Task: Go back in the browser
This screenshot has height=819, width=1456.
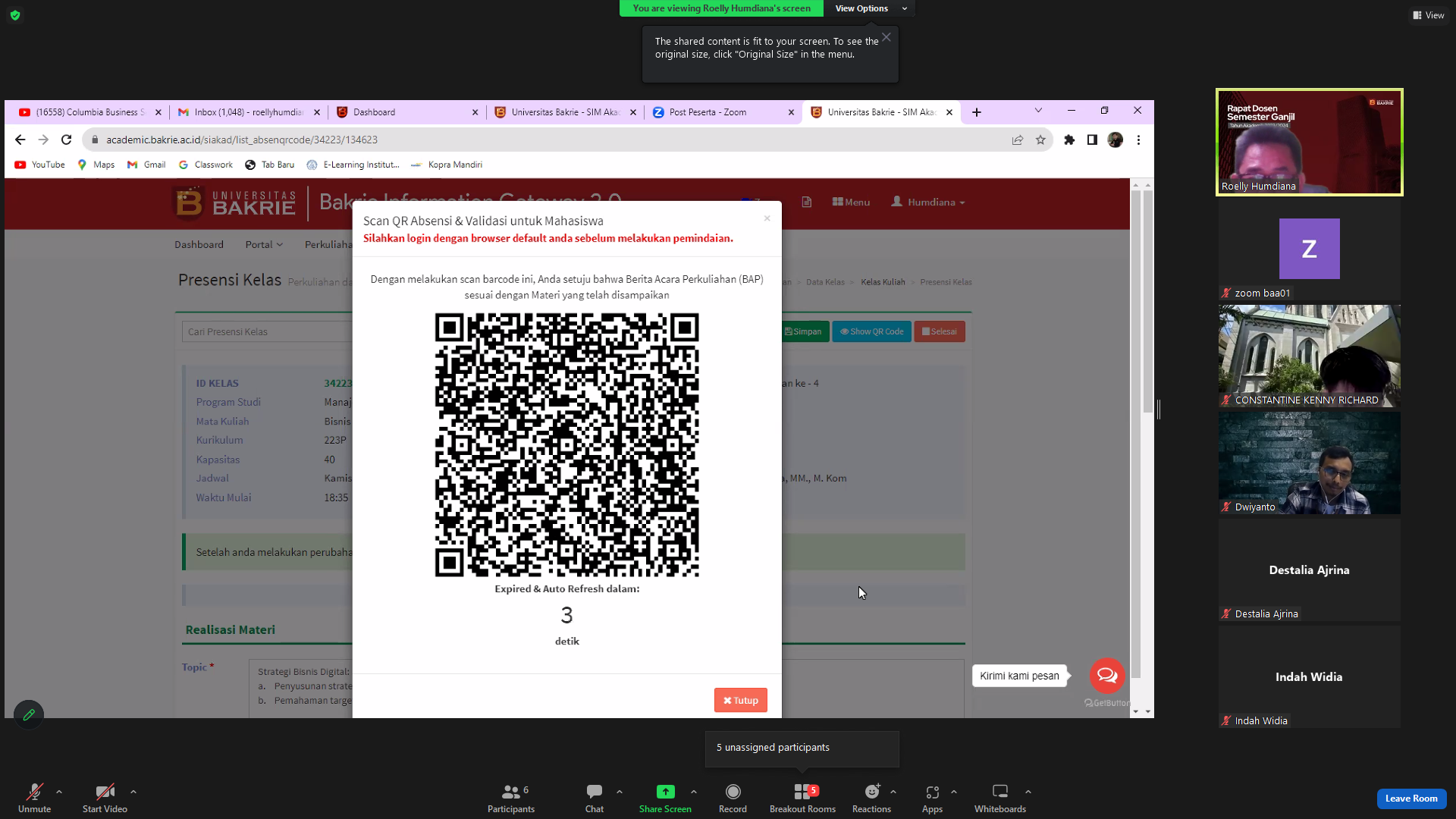Action: (x=20, y=140)
